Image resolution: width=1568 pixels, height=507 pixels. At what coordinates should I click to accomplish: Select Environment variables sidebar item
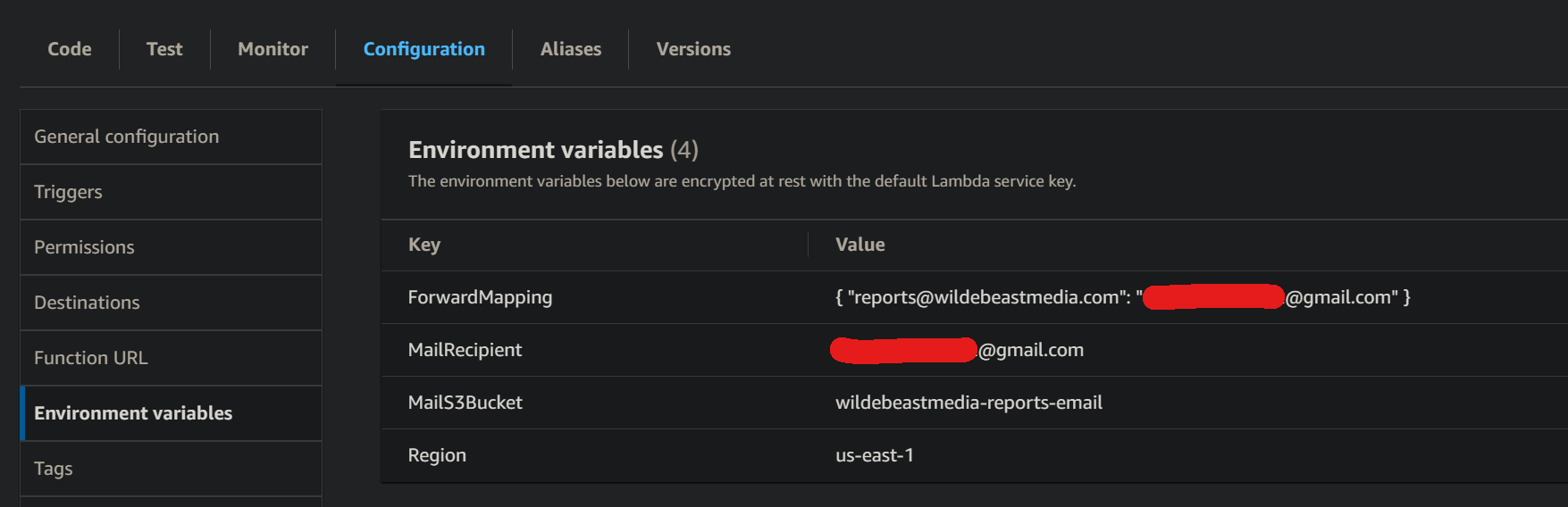(133, 413)
